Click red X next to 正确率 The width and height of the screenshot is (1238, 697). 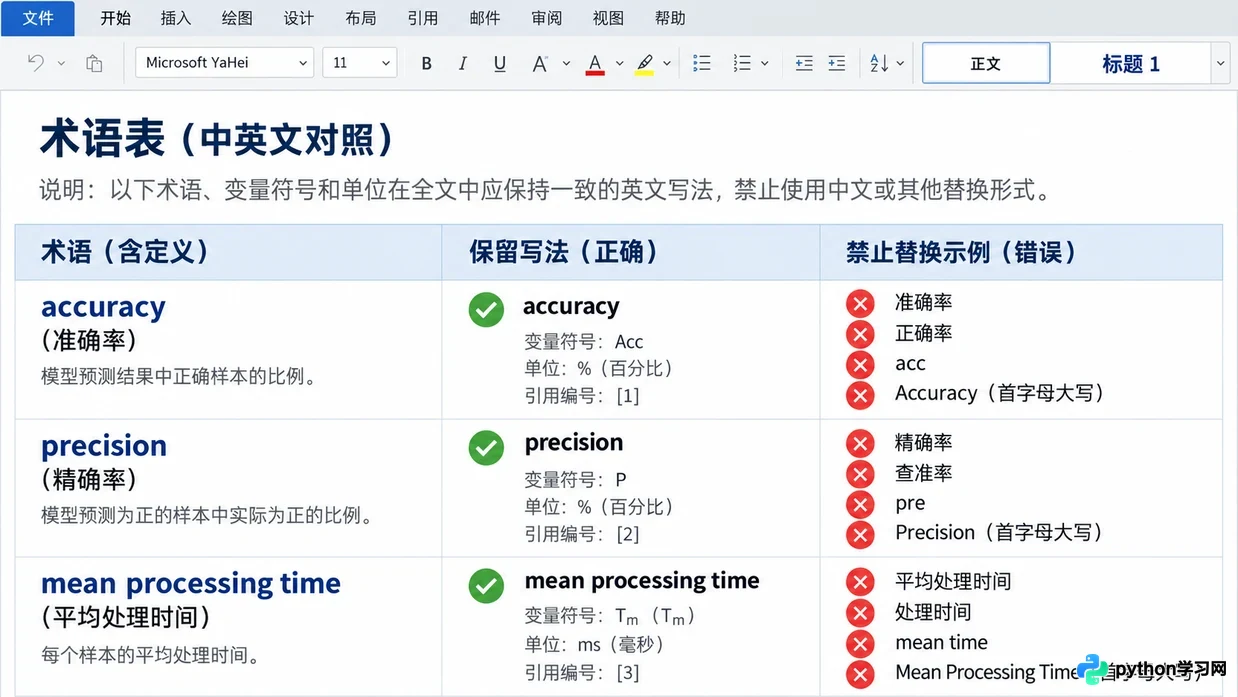tap(860, 333)
